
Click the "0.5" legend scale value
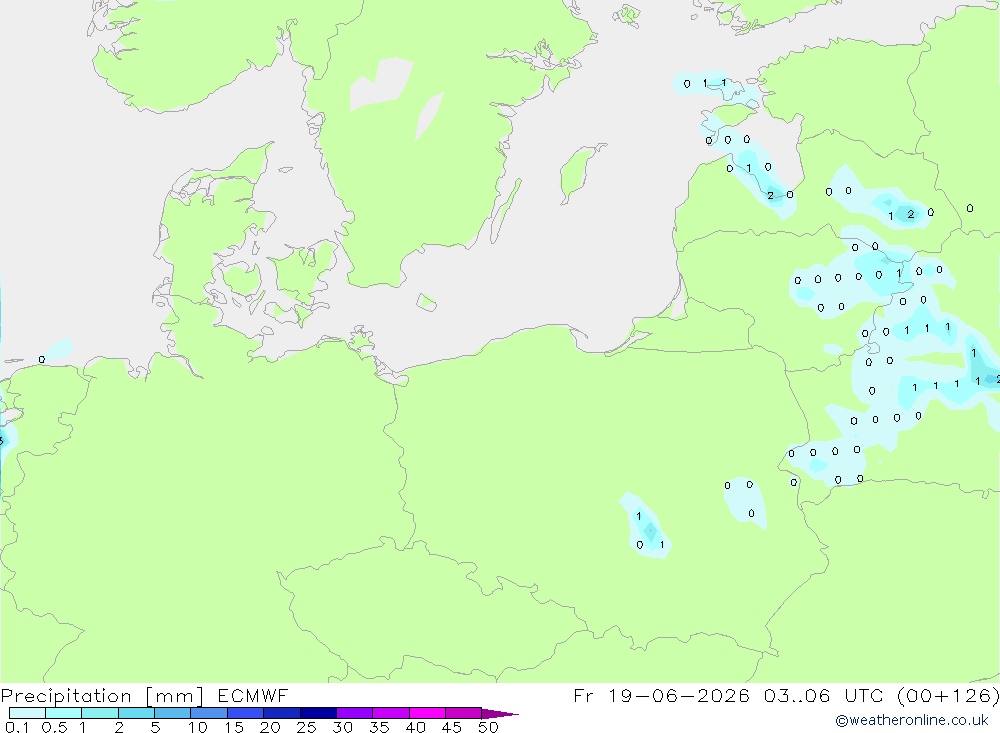point(54,727)
